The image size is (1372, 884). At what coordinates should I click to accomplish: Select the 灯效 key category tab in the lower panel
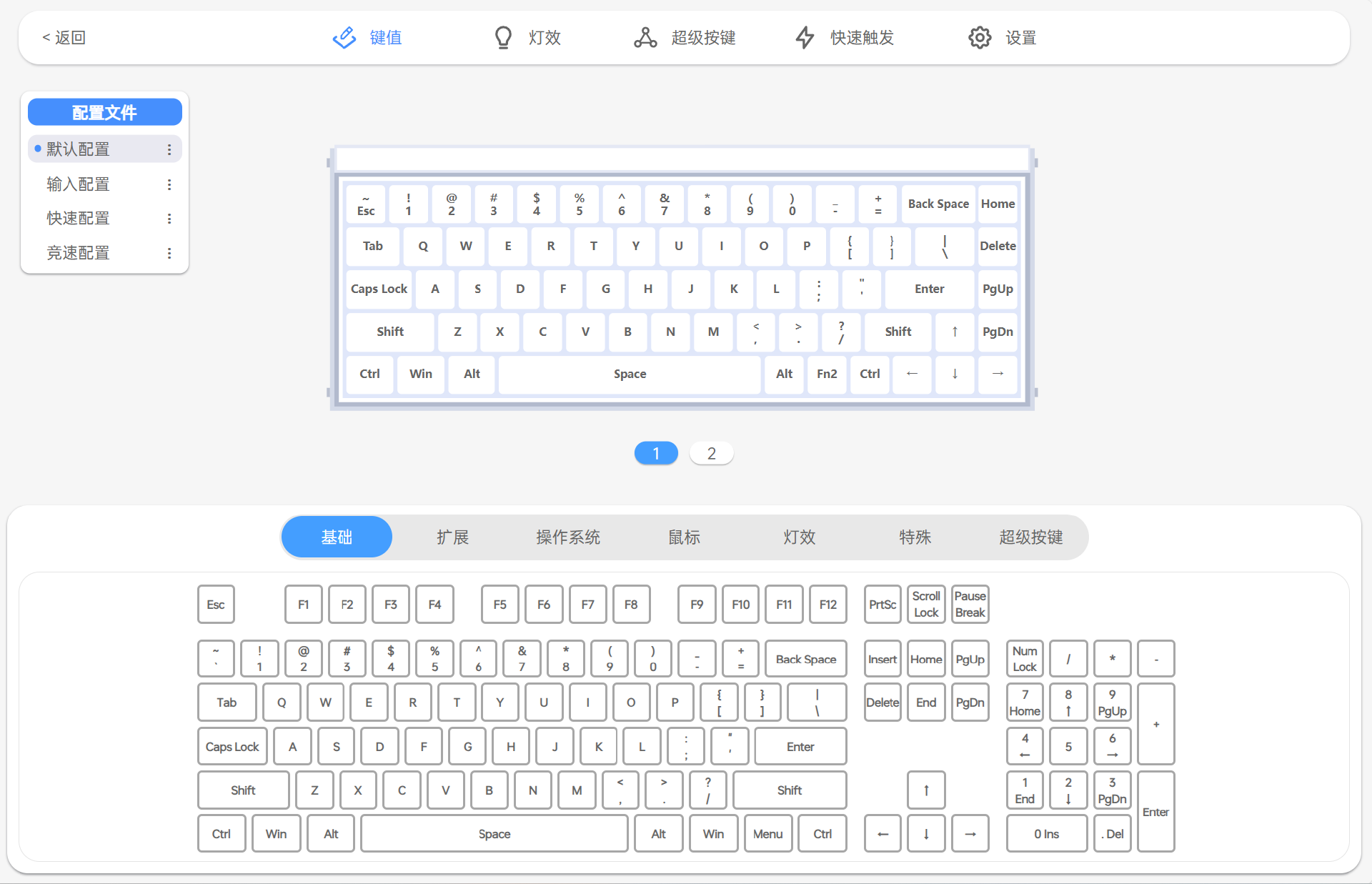pos(799,537)
